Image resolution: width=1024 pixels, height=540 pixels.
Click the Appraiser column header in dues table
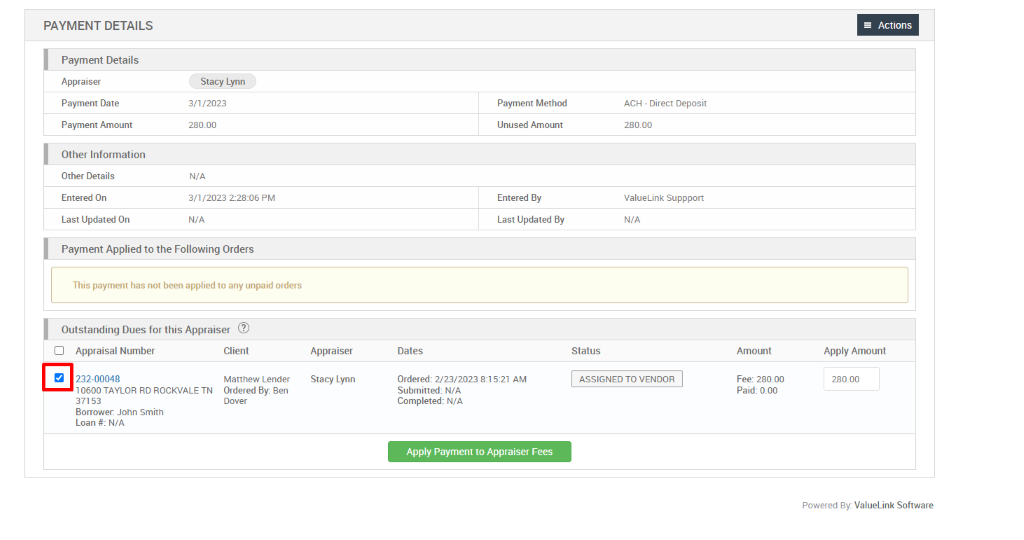coord(331,351)
